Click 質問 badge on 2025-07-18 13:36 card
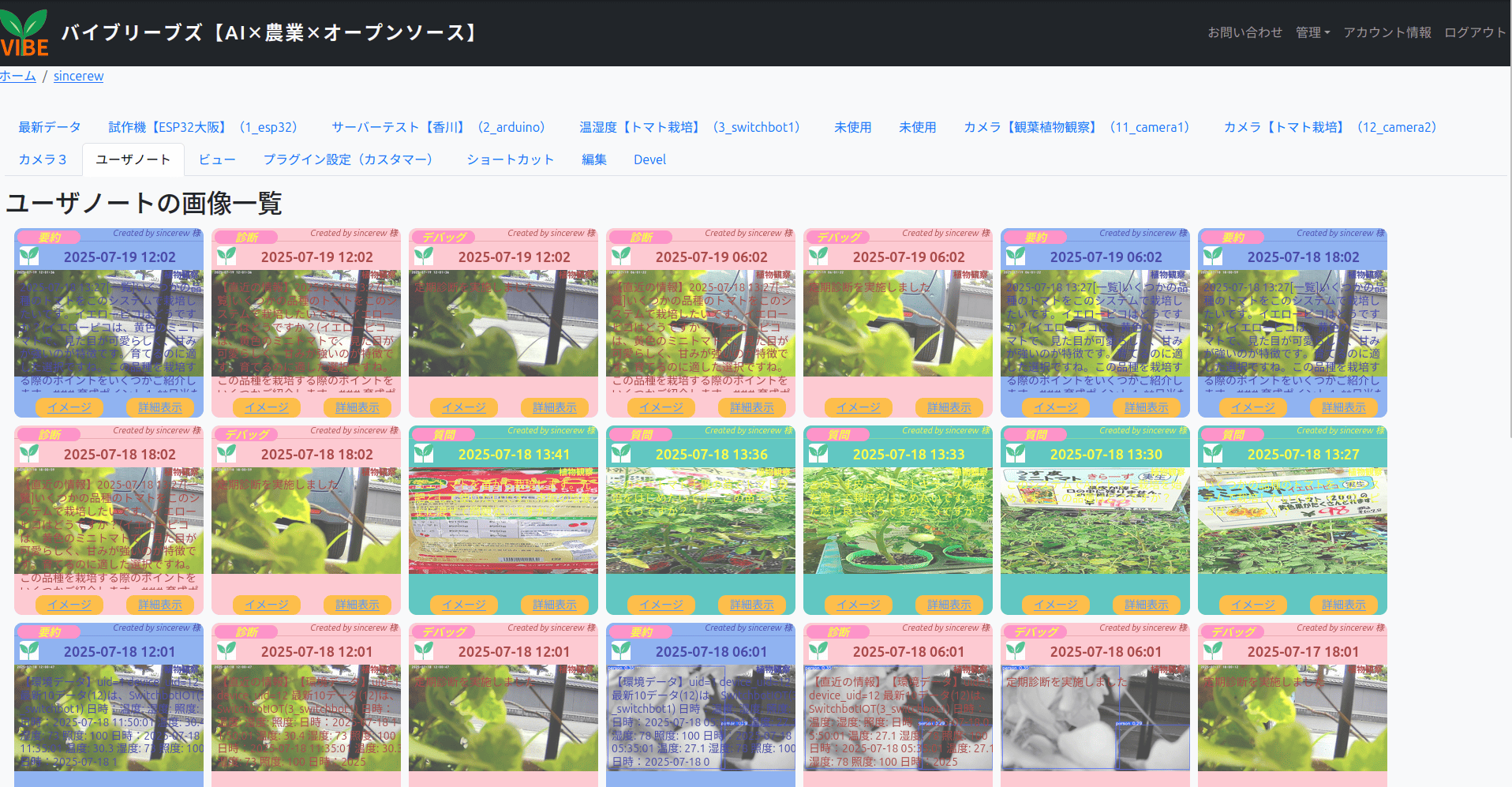This screenshot has height=787, width=1512. click(640, 435)
